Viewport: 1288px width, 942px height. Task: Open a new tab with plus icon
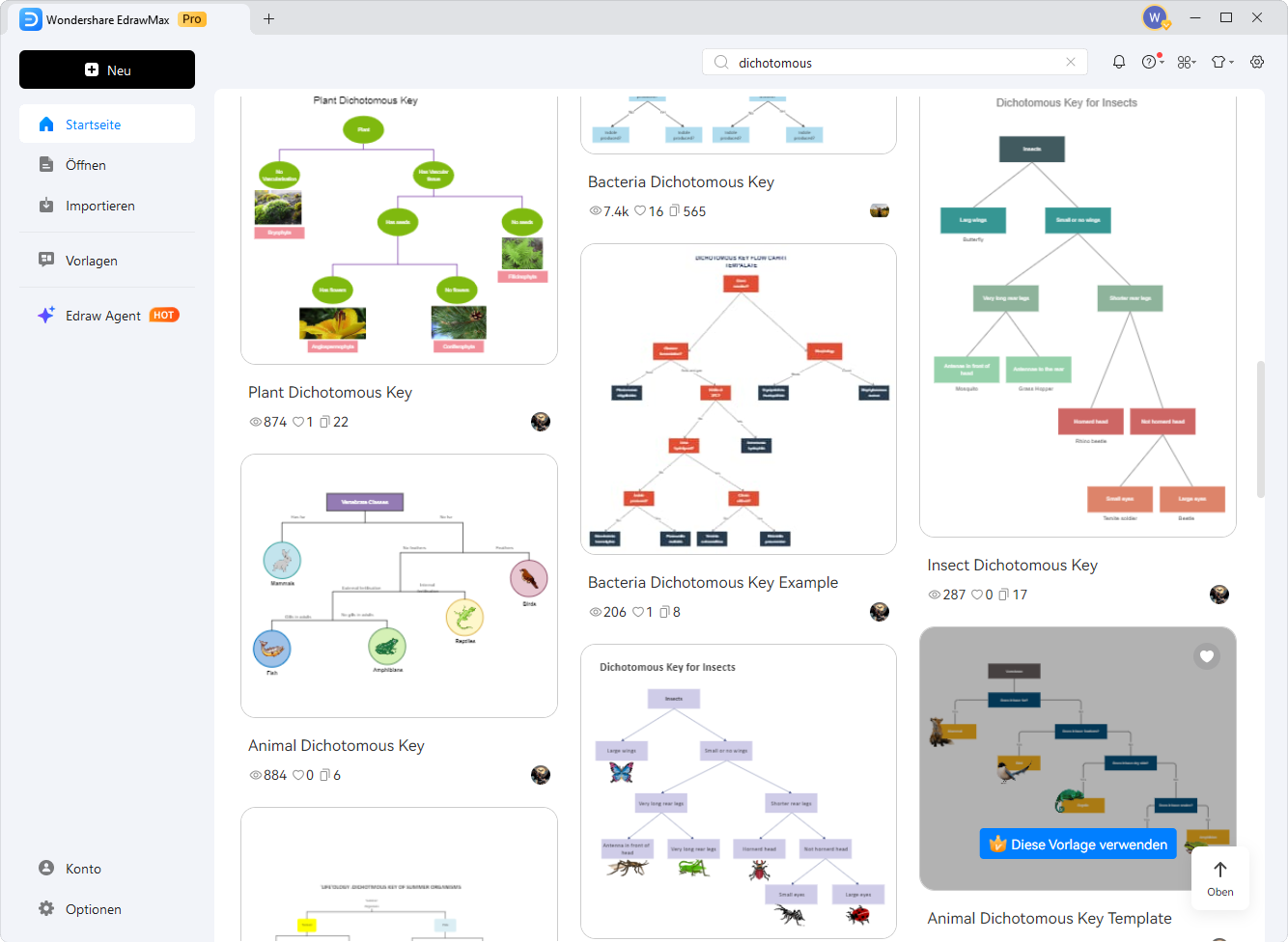[x=269, y=18]
